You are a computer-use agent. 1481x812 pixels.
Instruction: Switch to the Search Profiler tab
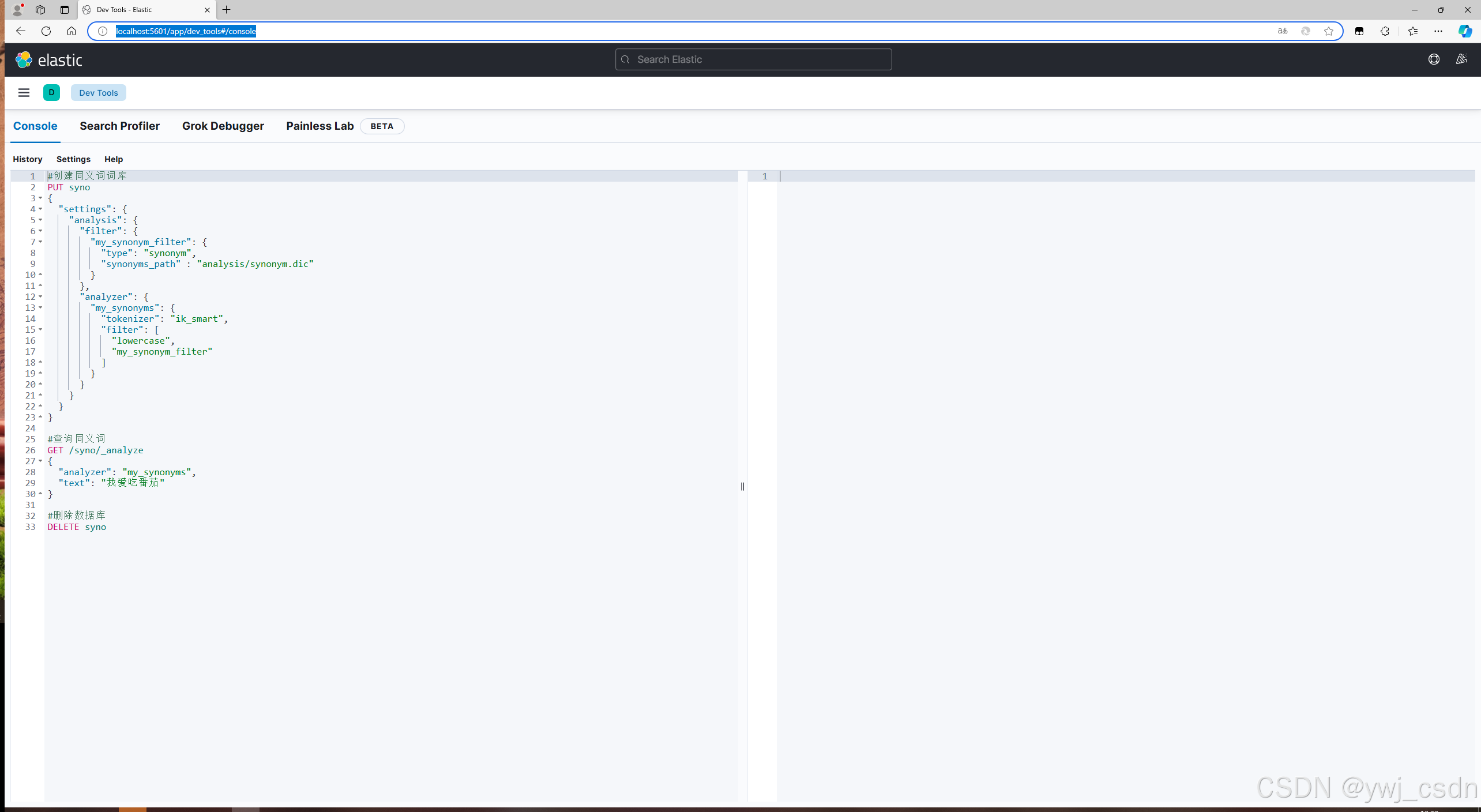click(x=119, y=126)
